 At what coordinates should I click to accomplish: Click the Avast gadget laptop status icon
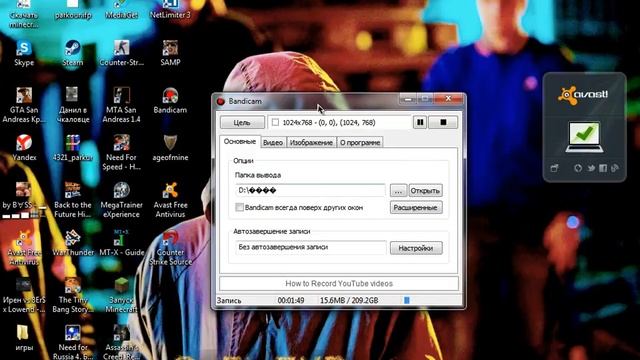click(584, 137)
